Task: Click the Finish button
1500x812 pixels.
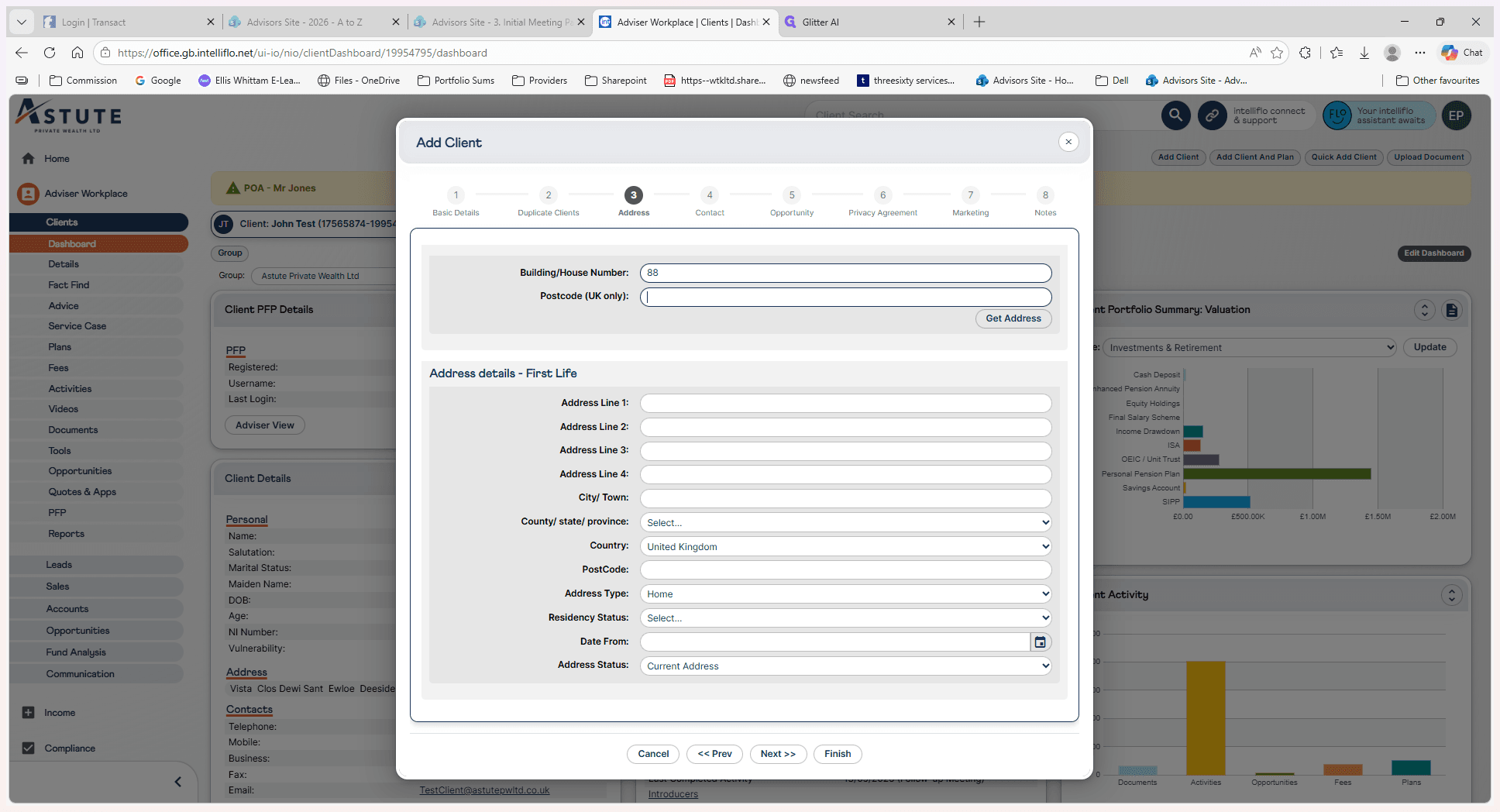Action: tap(838, 754)
